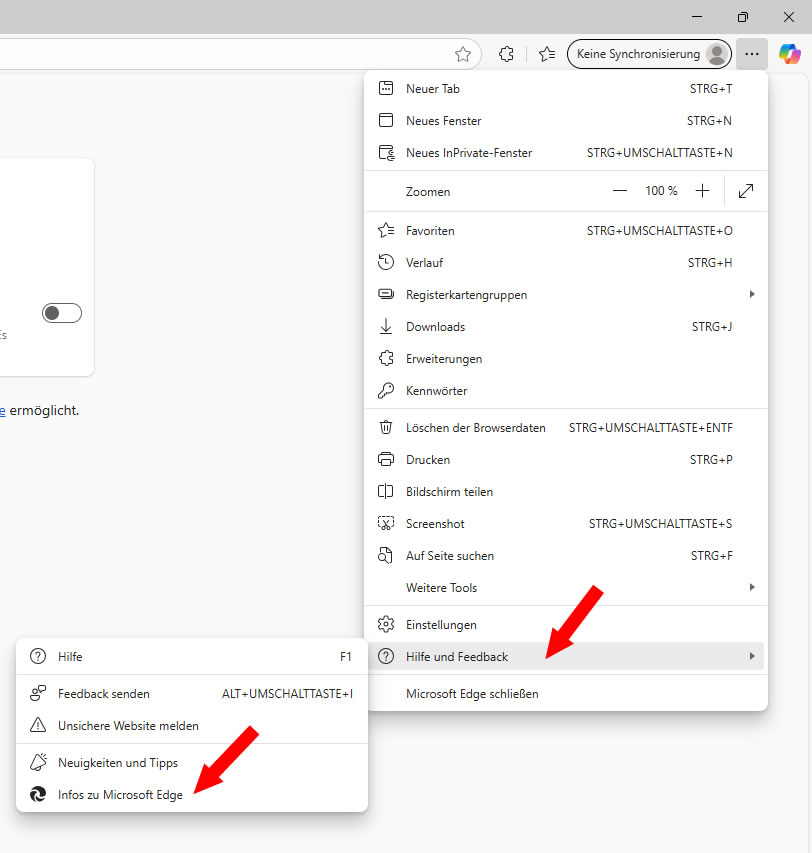Viewport: 812px width, 853px height.
Task: Click the InPrivate window icon
Action: [x=386, y=152]
